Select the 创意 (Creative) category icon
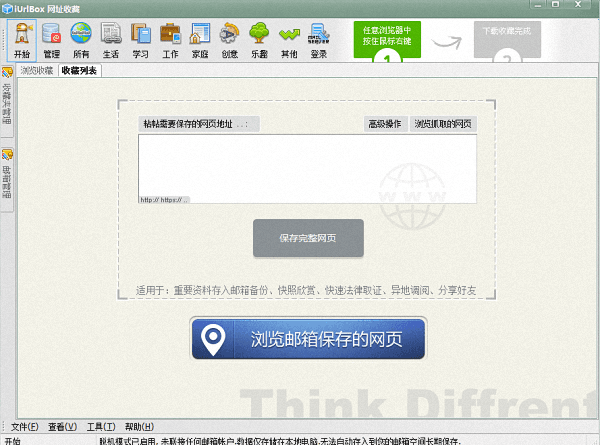 (230, 40)
